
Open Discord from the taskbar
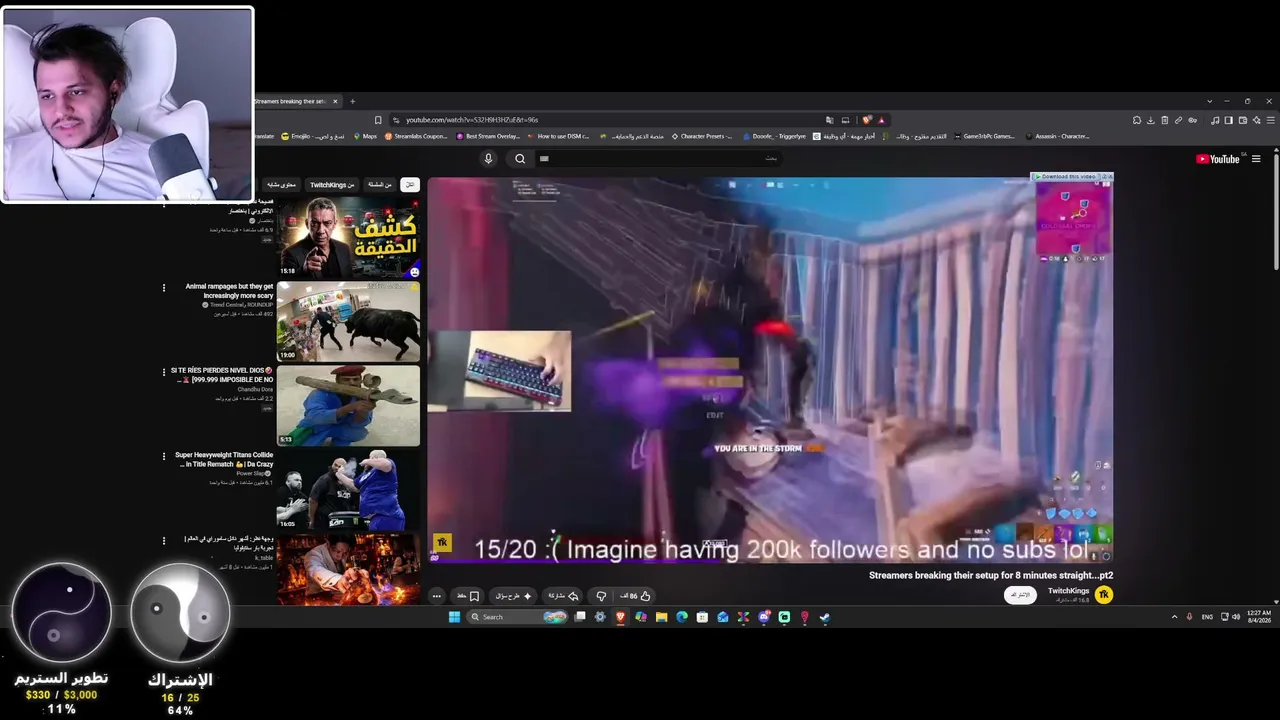(764, 617)
